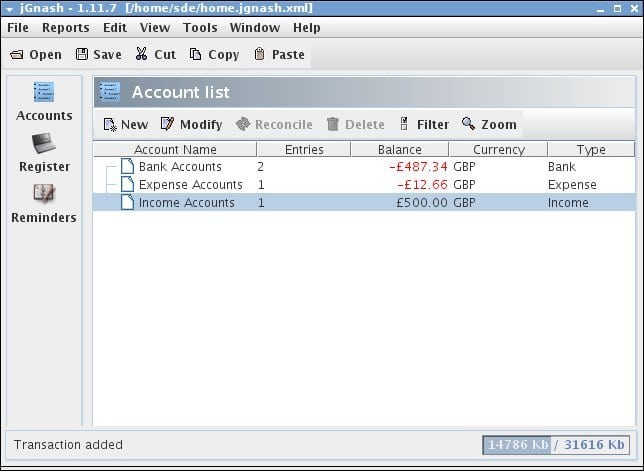
Task: Maximize the jGnash window
Action: point(617,9)
